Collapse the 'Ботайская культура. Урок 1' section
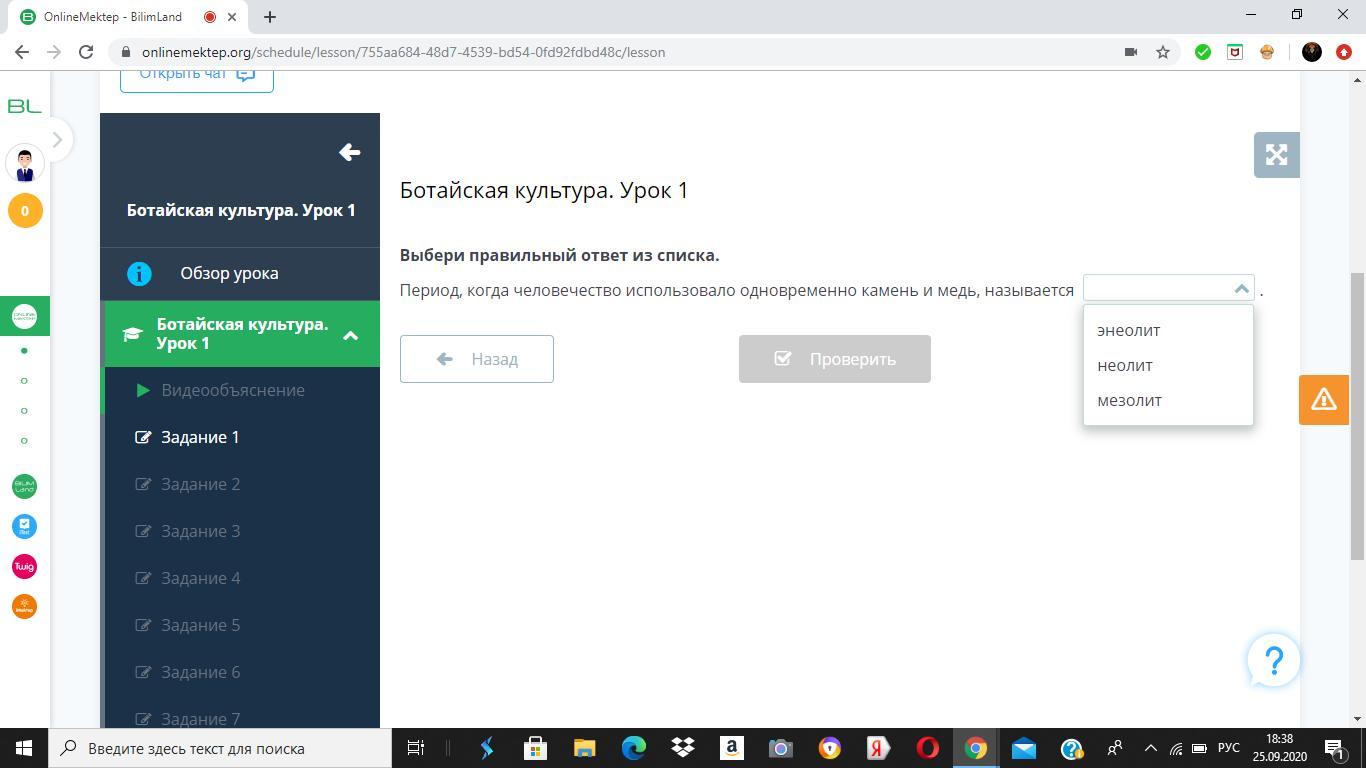 point(350,335)
